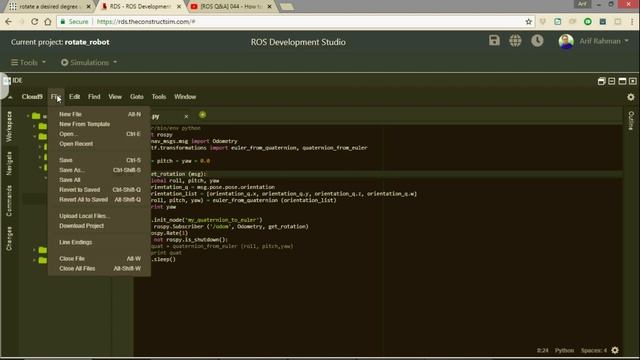Switch to Commands side panel
This screenshot has height=360, width=640.
click(9, 200)
